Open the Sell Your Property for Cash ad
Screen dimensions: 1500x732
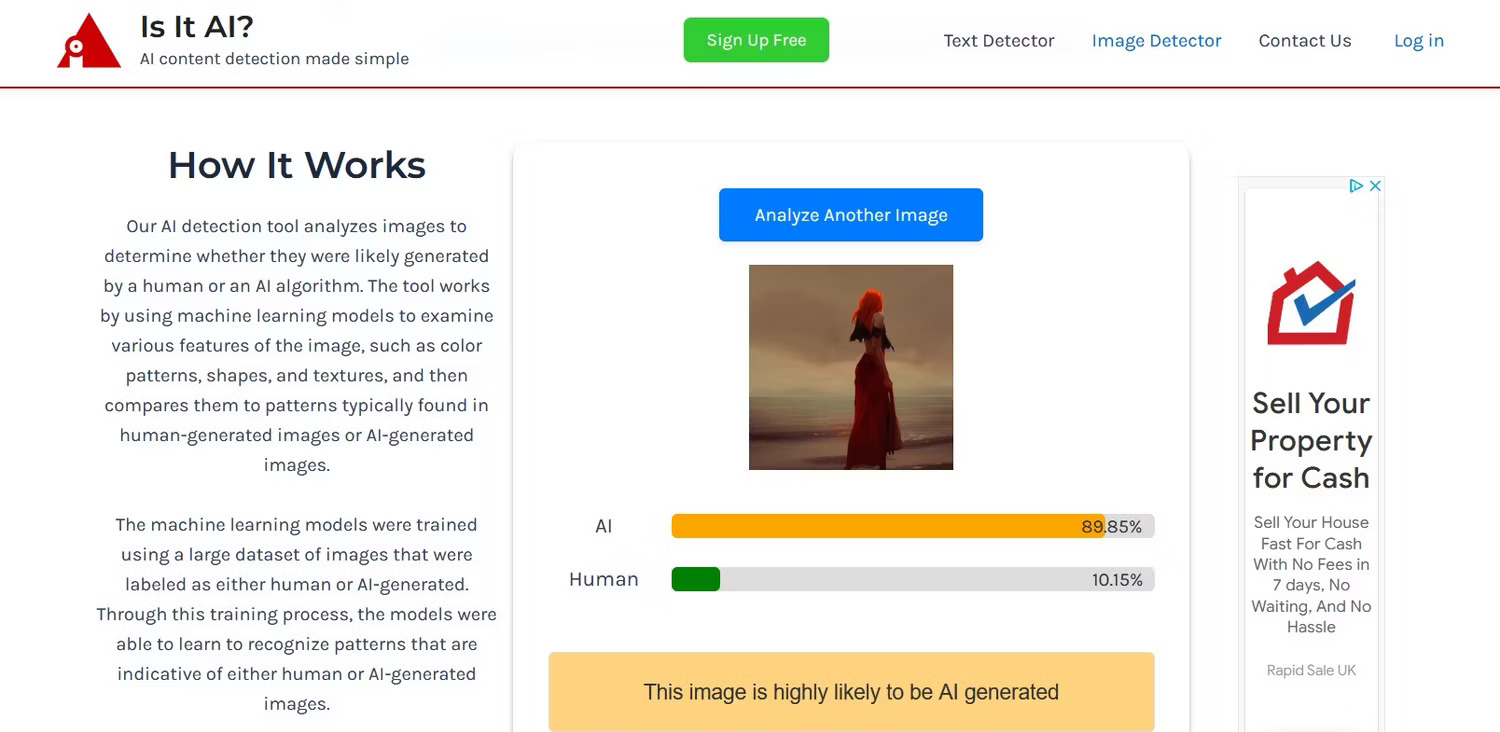1311,440
